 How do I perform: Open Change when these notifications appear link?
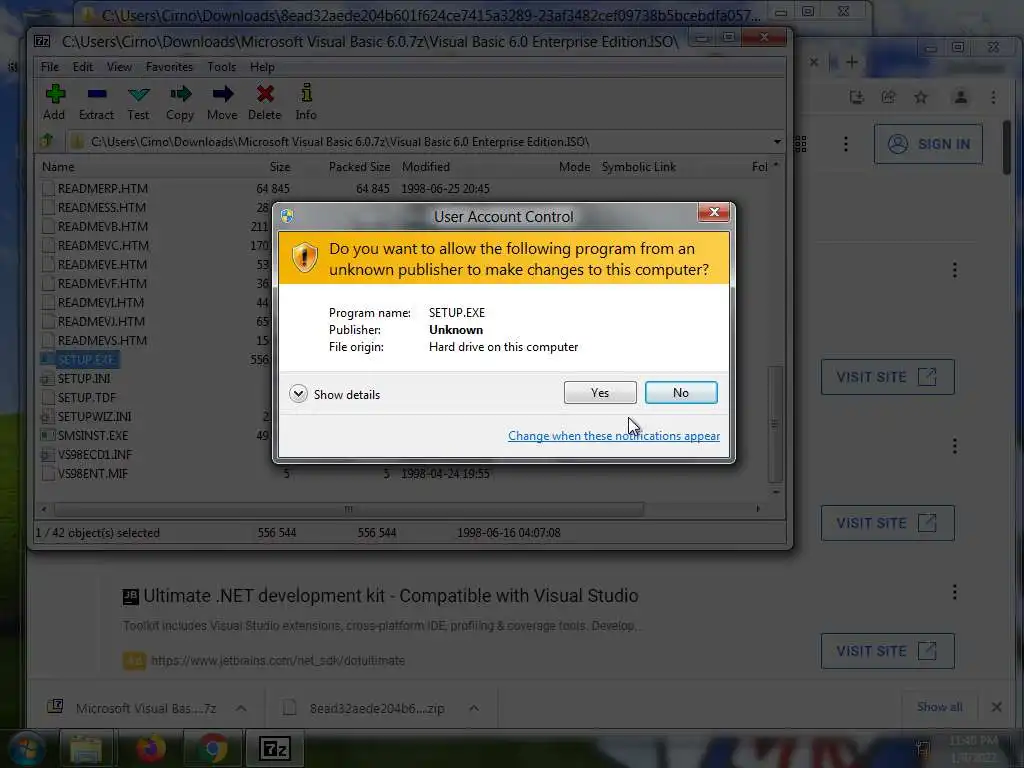[614, 436]
